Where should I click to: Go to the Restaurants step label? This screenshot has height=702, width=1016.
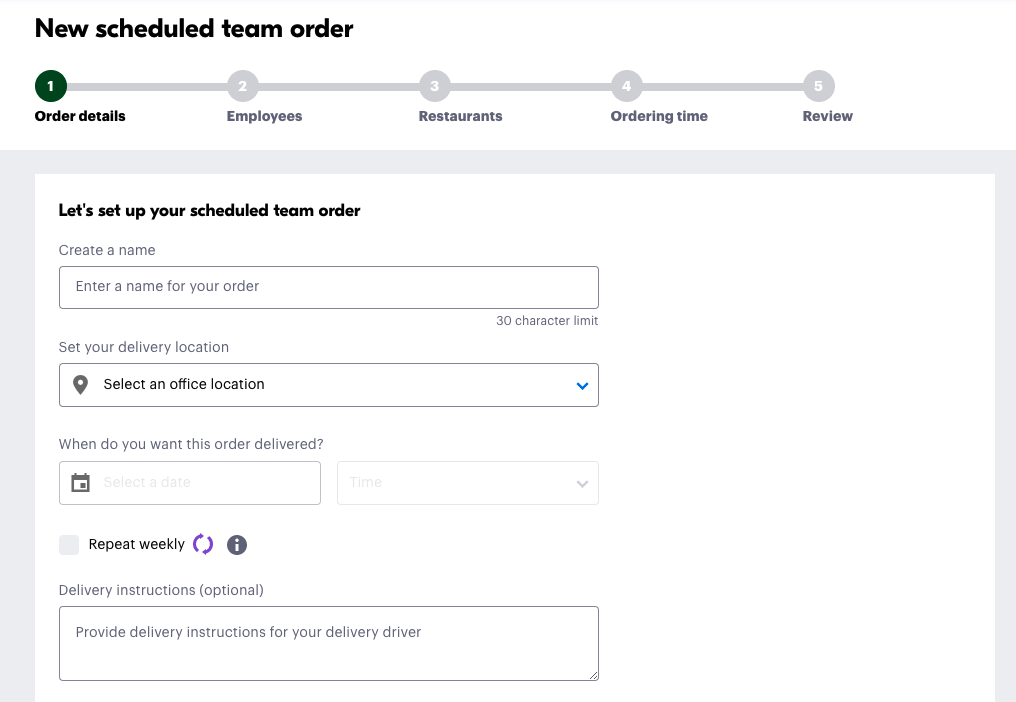pyautogui.click(x=460, y=116)
